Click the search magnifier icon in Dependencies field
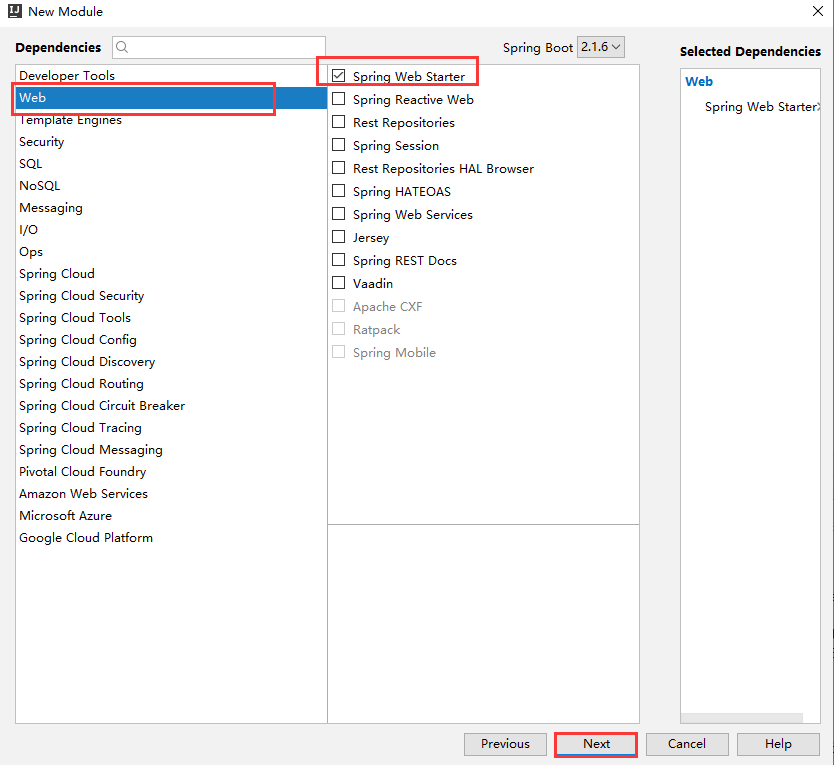Image resolution: width=834 pixels, height=765 pixels. pos(122,47)
